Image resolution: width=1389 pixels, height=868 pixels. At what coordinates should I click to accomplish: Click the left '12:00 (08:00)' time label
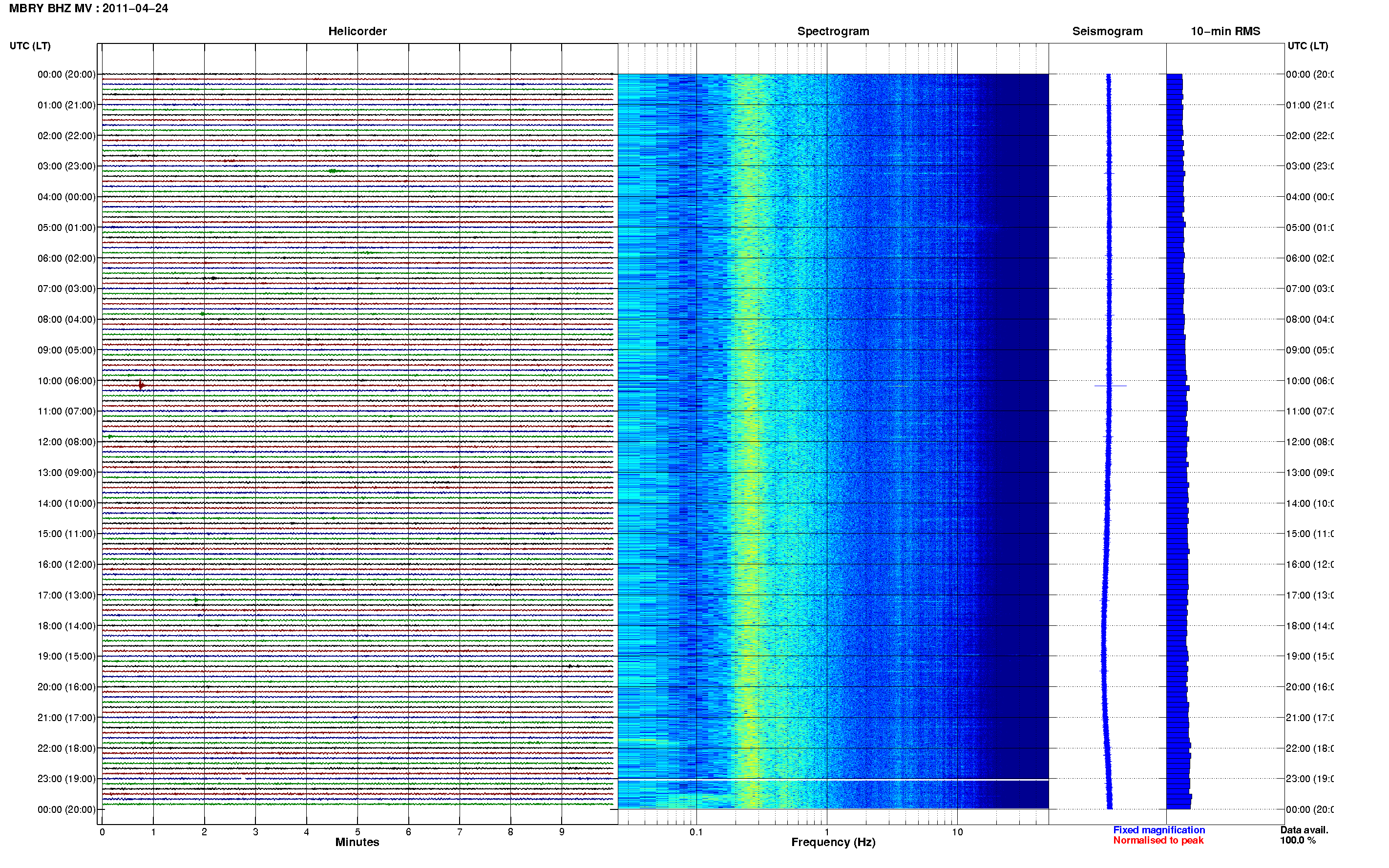click(x=66, y=442)
